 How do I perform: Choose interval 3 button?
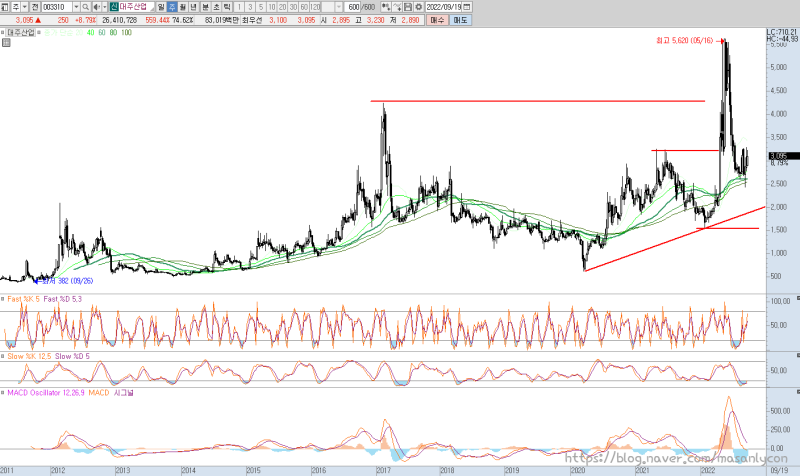[x=250, y=7]
